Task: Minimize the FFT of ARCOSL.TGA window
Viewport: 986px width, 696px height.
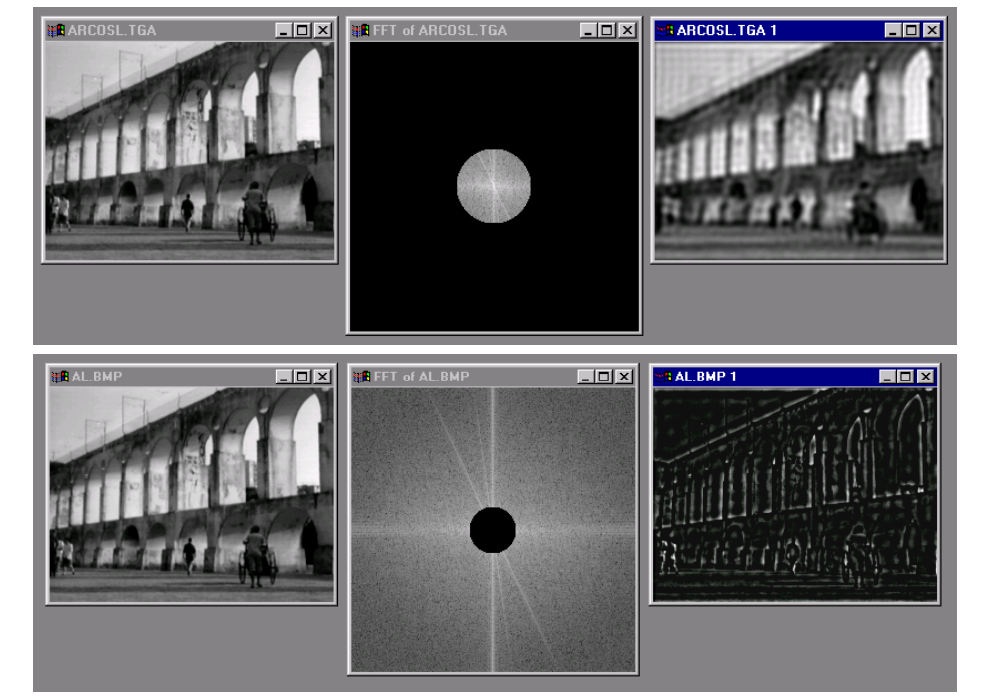Action: (x=588, y=30)
